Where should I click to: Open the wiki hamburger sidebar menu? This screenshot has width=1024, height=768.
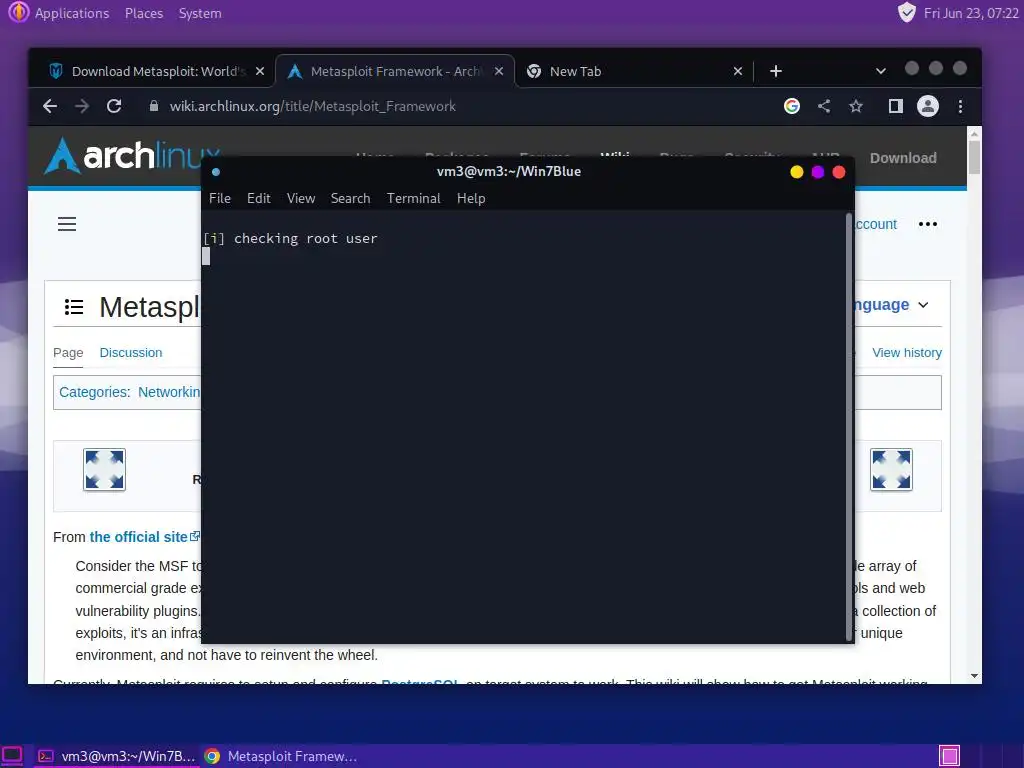pos(67,224)
